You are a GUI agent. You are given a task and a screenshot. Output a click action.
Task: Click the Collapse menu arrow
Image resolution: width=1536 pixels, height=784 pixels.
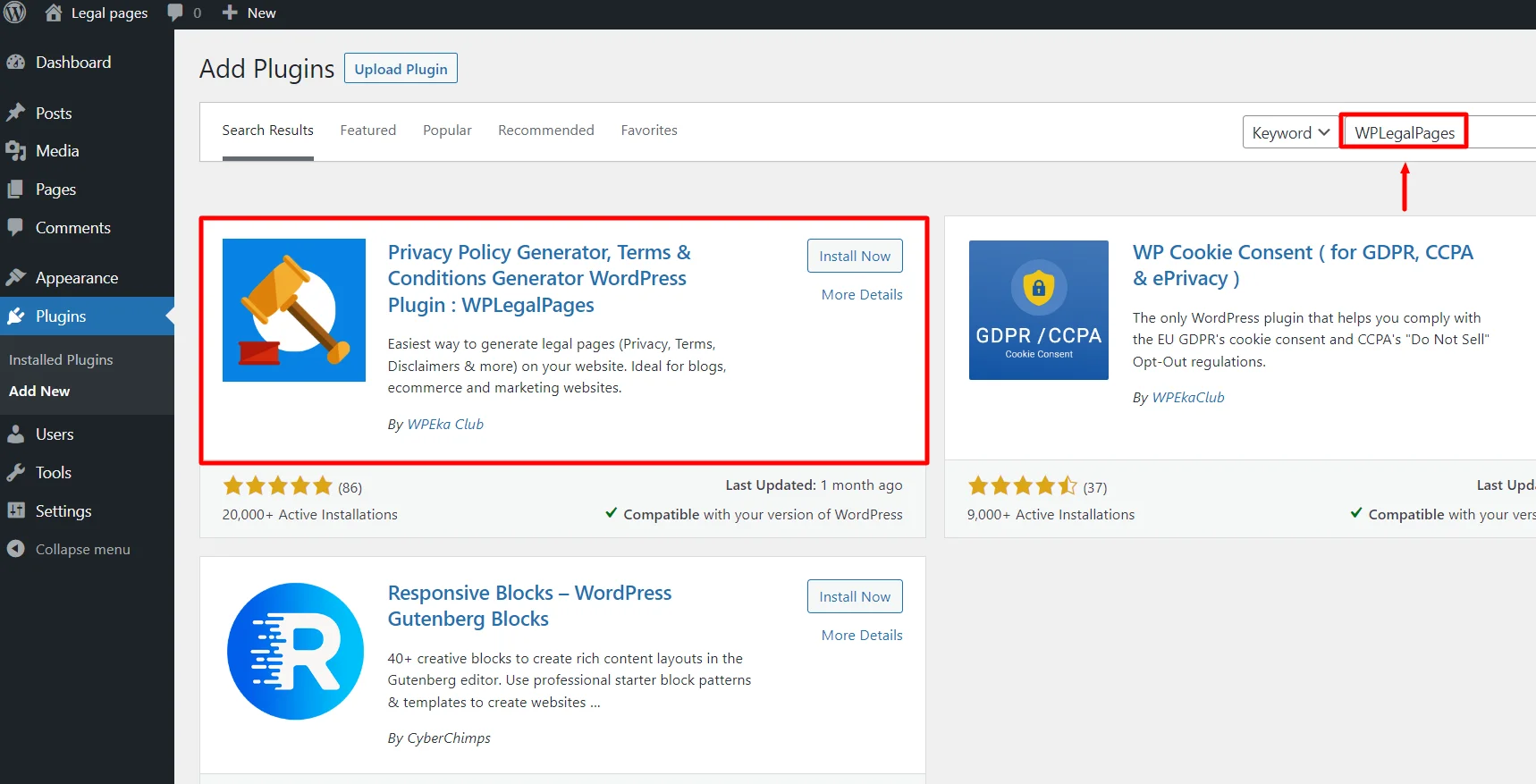click(16, 549)
